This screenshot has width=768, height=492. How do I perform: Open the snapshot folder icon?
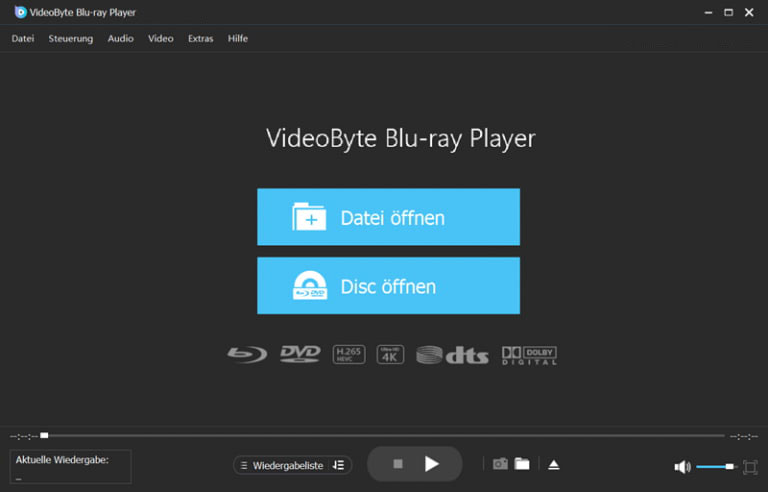coord(522,464)
